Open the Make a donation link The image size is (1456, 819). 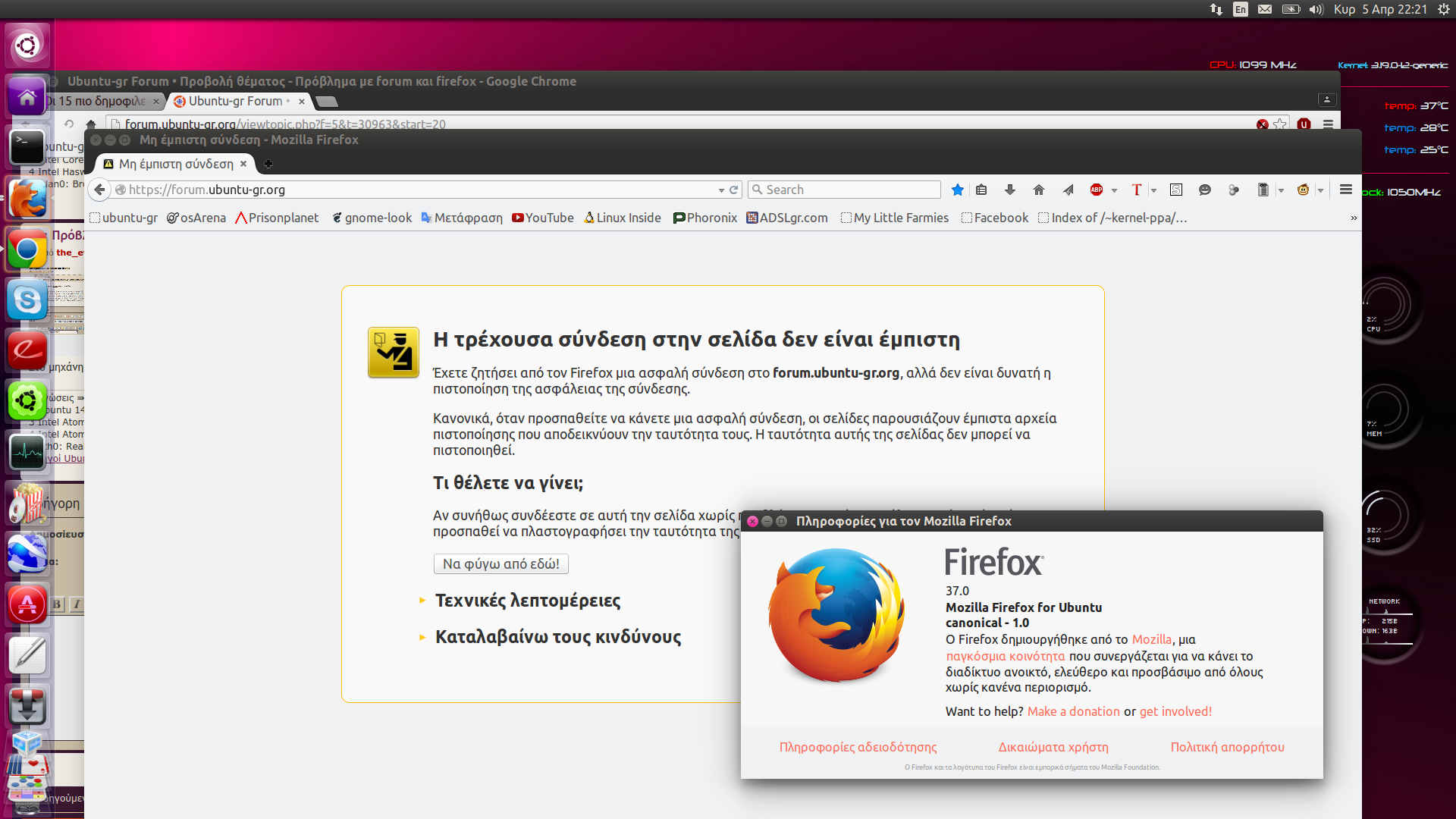(1073, 711)
